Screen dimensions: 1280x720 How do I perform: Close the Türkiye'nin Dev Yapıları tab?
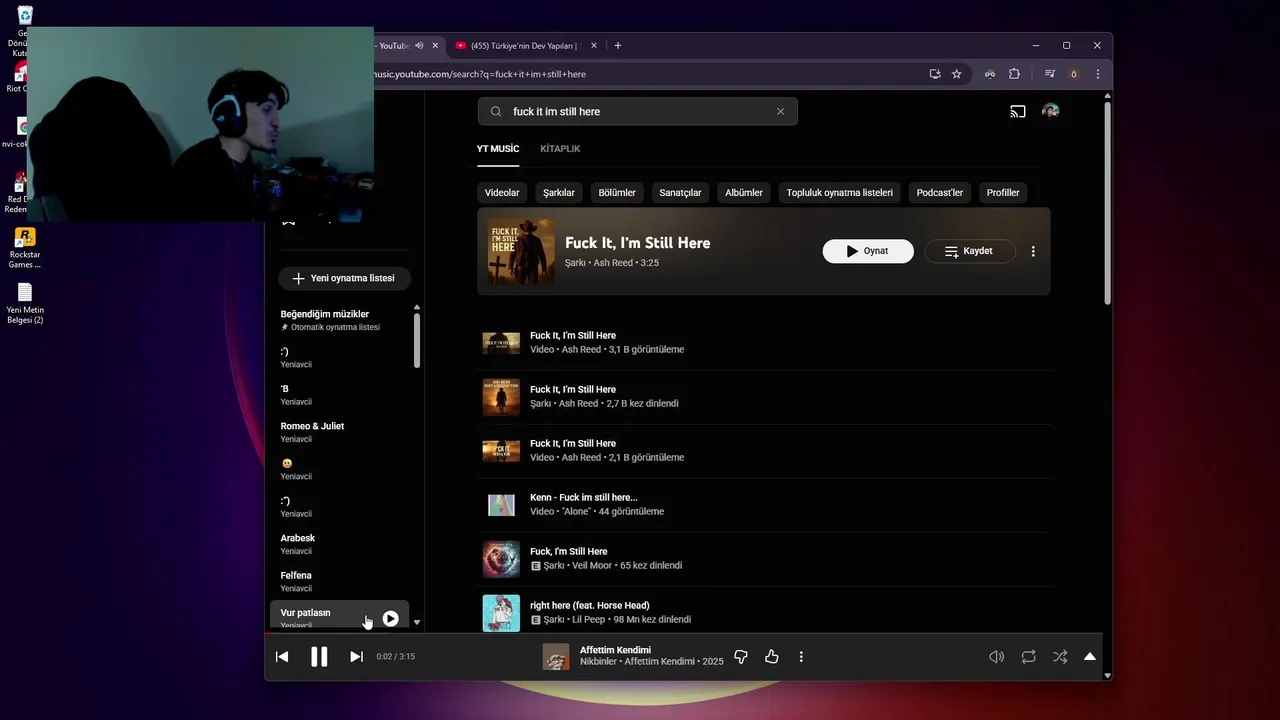pos(594,45)
